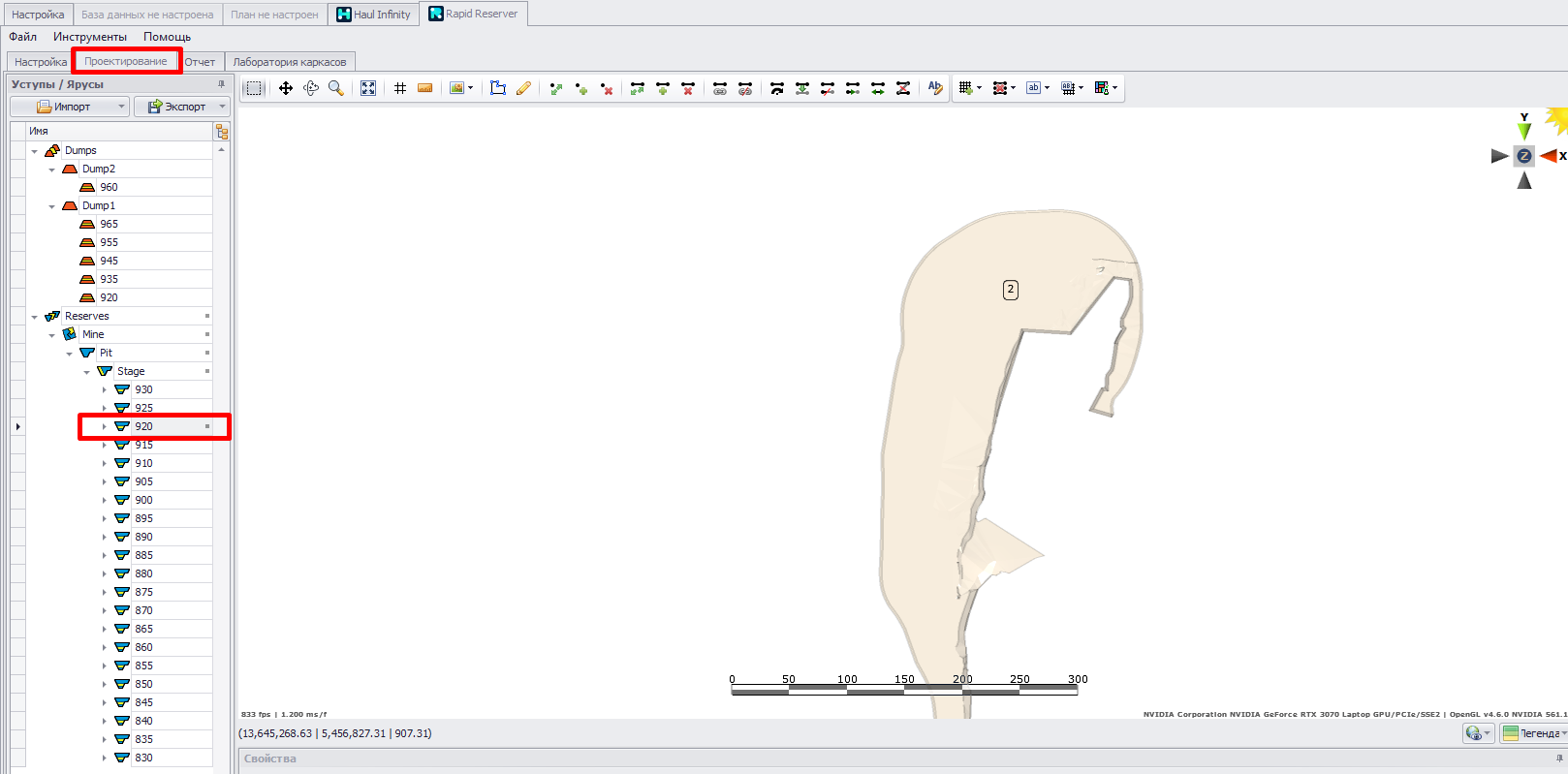Click the Z axis view button
The image size is (1568, 774).
(1523, 156)
